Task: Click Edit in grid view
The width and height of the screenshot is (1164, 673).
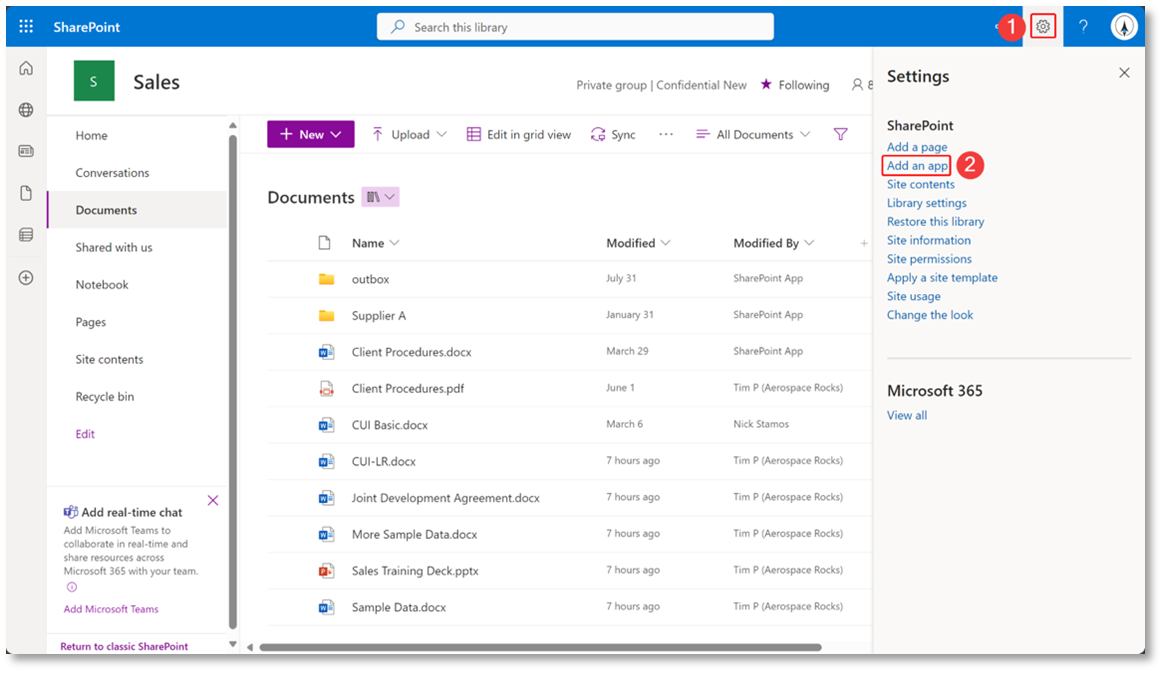Action: tap(519, 134)
